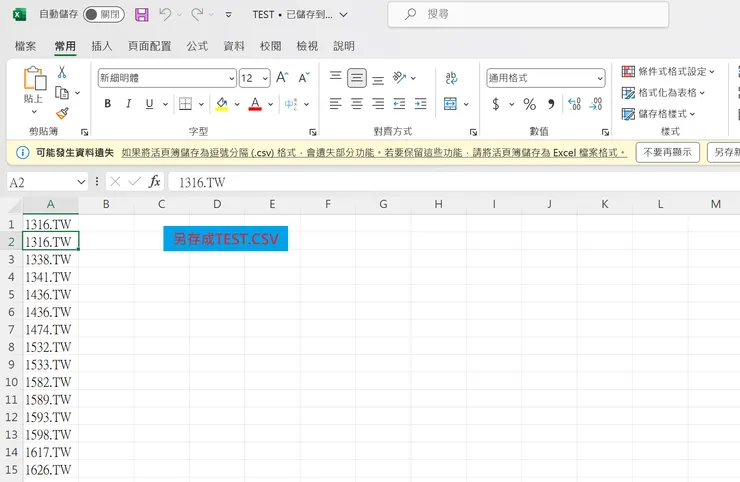Click the Insert Function fx icon
This screenshot has height=482, width=740.
point(155,182)
